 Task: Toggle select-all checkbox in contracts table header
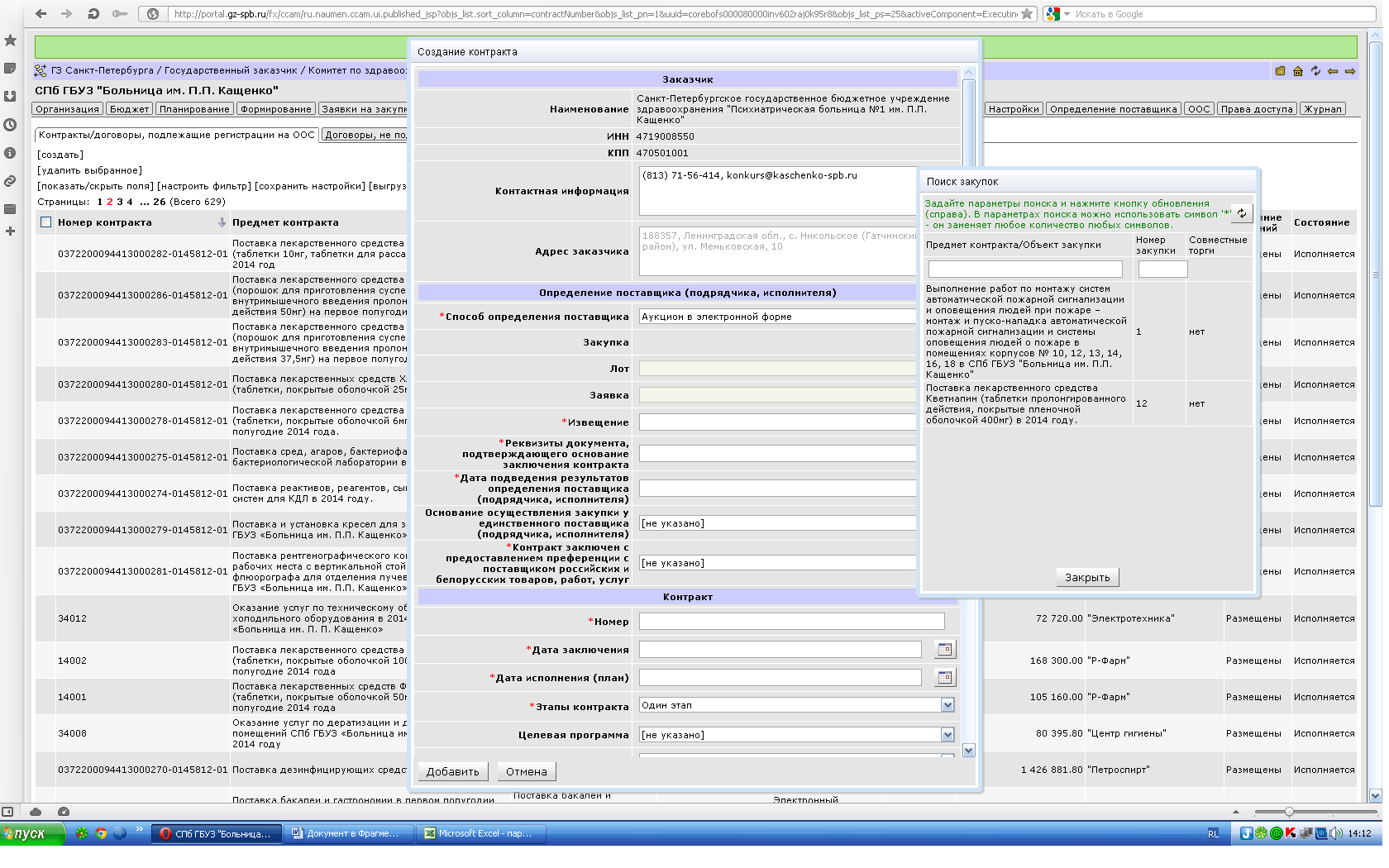coord(46,222)
